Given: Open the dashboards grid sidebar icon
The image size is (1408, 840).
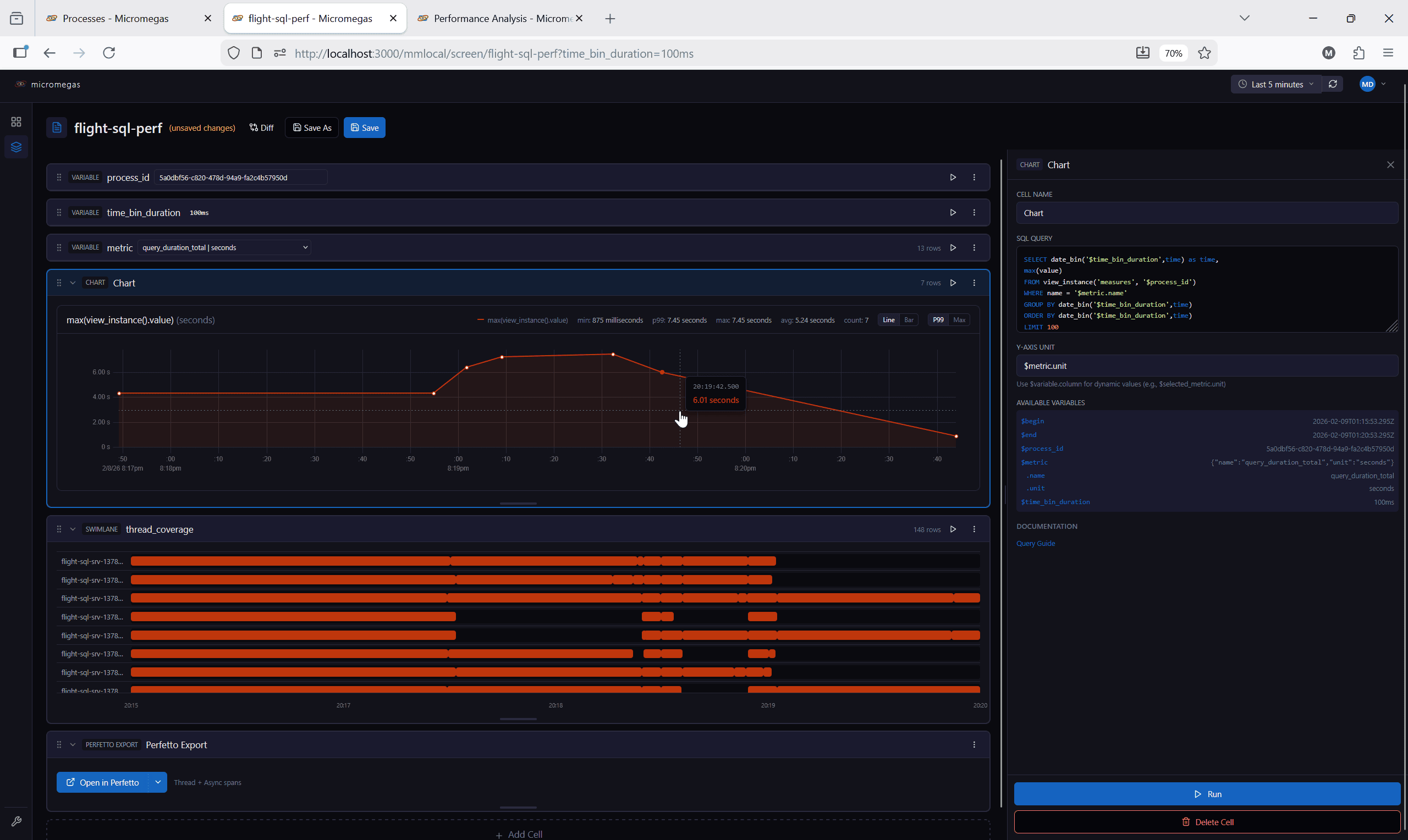Looking at the screenshot, I should (16, 121).
